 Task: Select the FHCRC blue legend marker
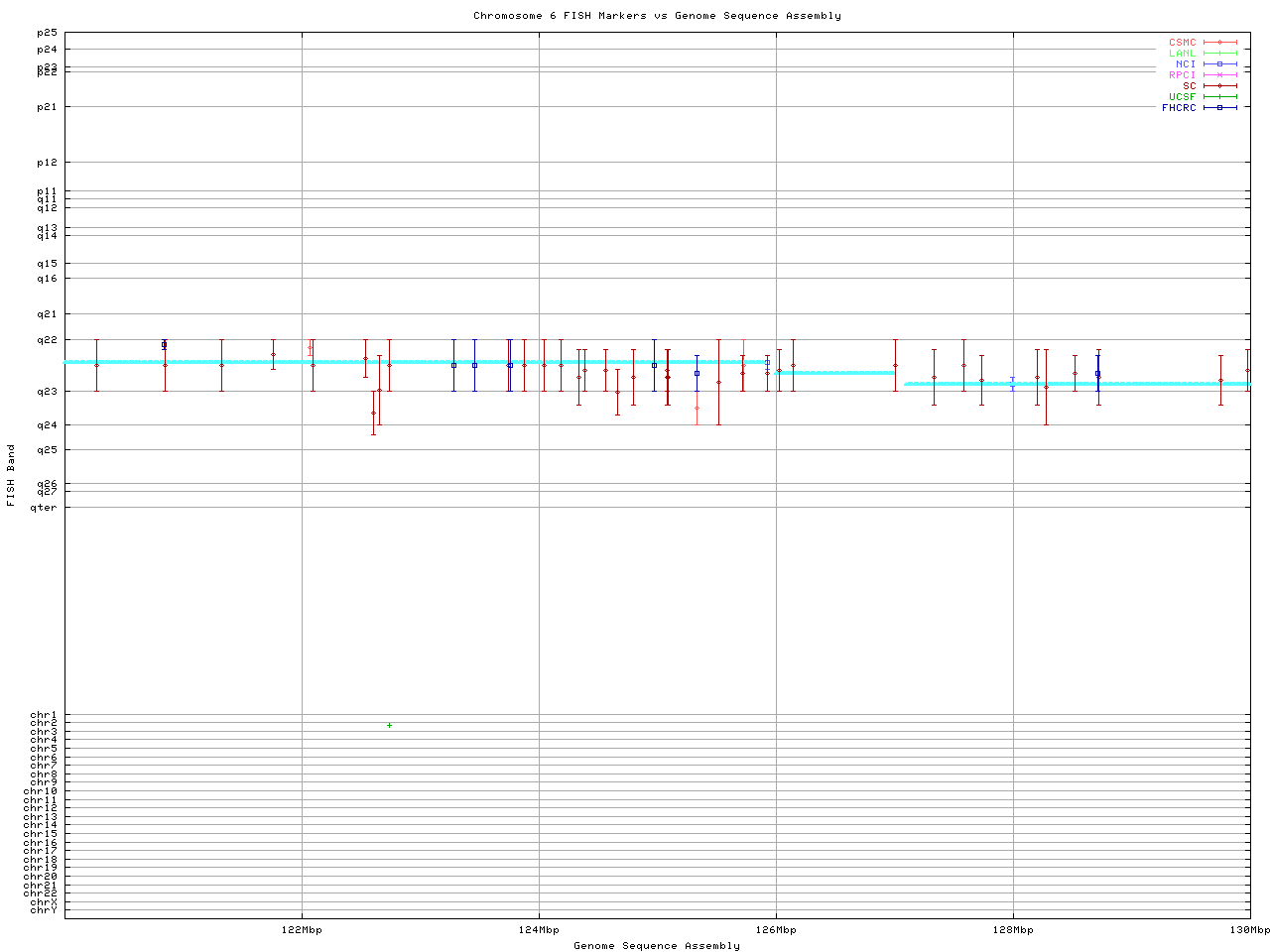pyautogui.click(x=1219, y=108)
